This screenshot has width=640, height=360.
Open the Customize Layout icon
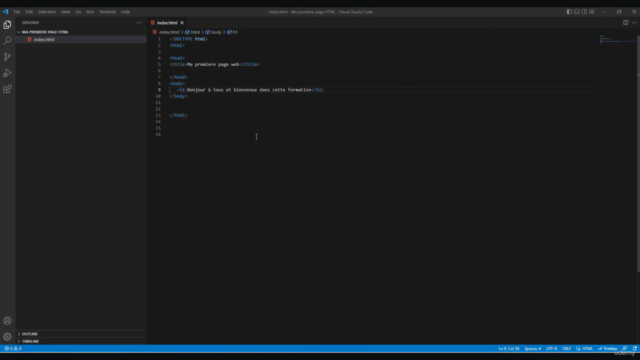(x=591, y=12)
